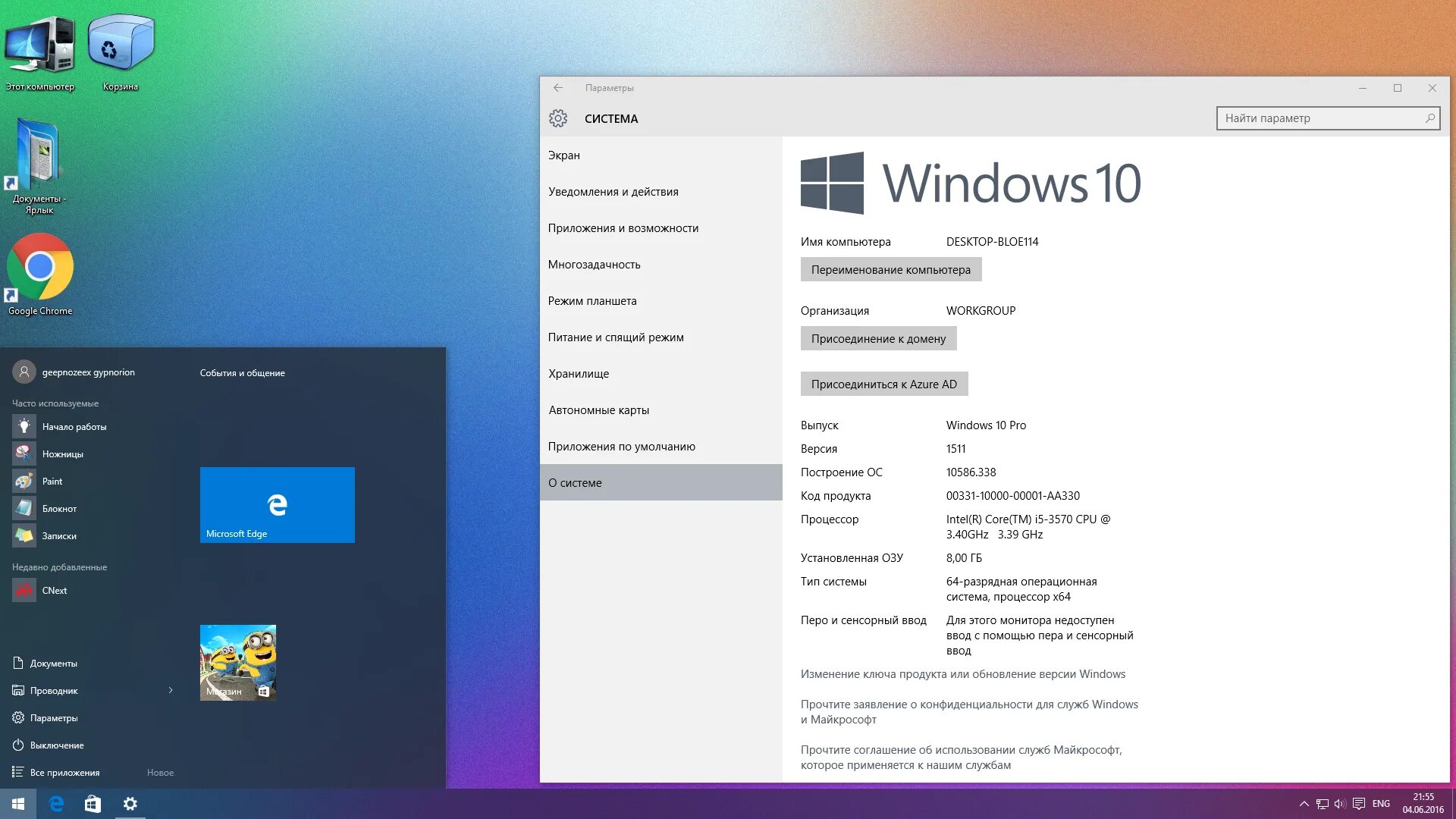This screenshot has width=1456, height=819.
Task: Click Присоединиться к Azure AD button
Action: pyautogui.click(x=883, y=384)
